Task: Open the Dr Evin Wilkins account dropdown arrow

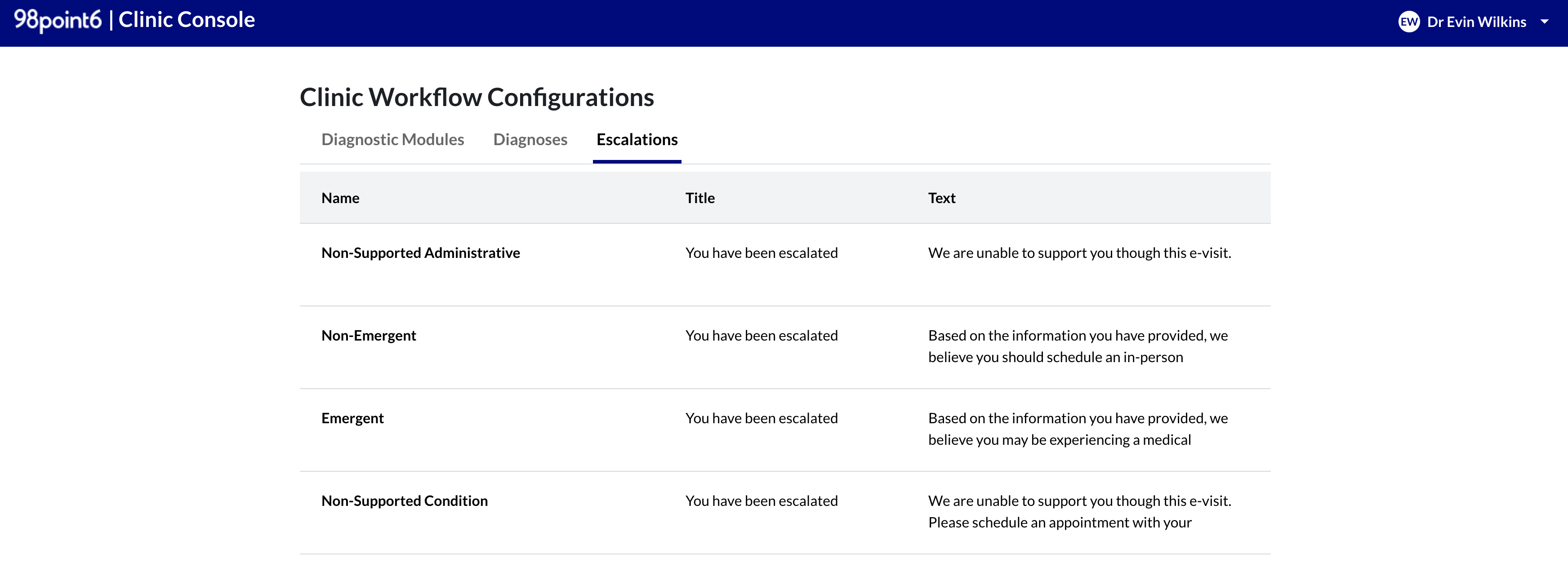Action: 1544,22
